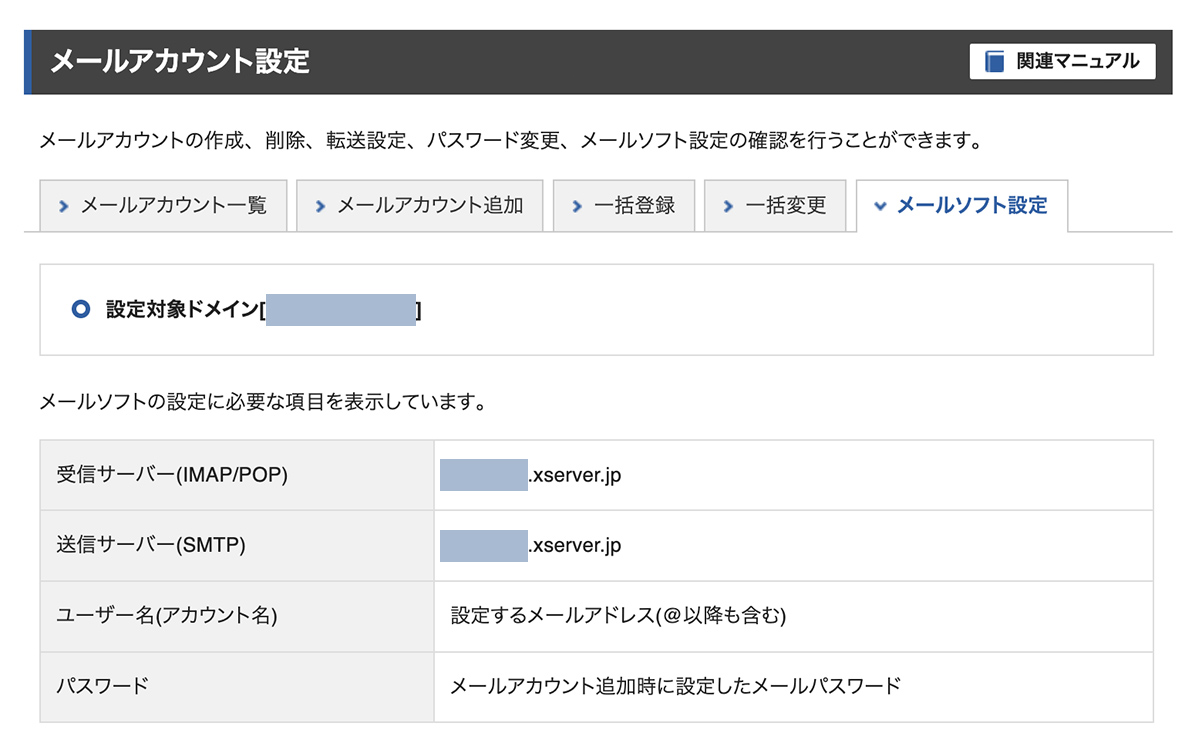Click the chevron arrow on メールアカウント一覧 tab
The image size is (1200, 750).
click(x=64, y=207)
